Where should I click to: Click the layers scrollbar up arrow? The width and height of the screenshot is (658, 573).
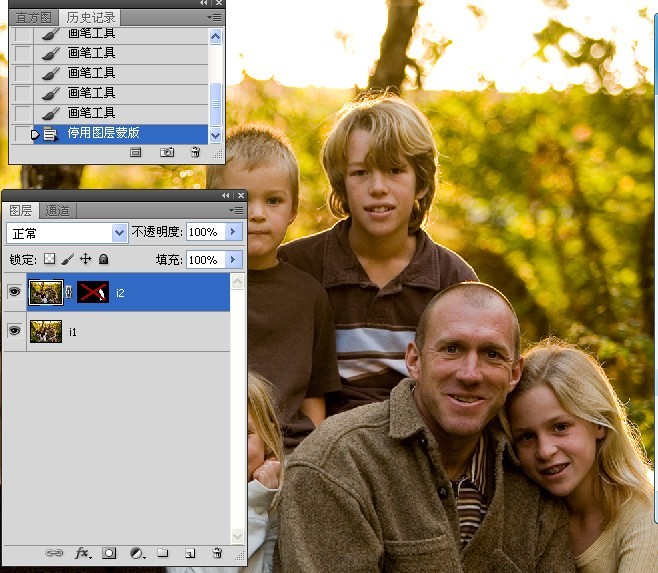(x=237, y=282)
